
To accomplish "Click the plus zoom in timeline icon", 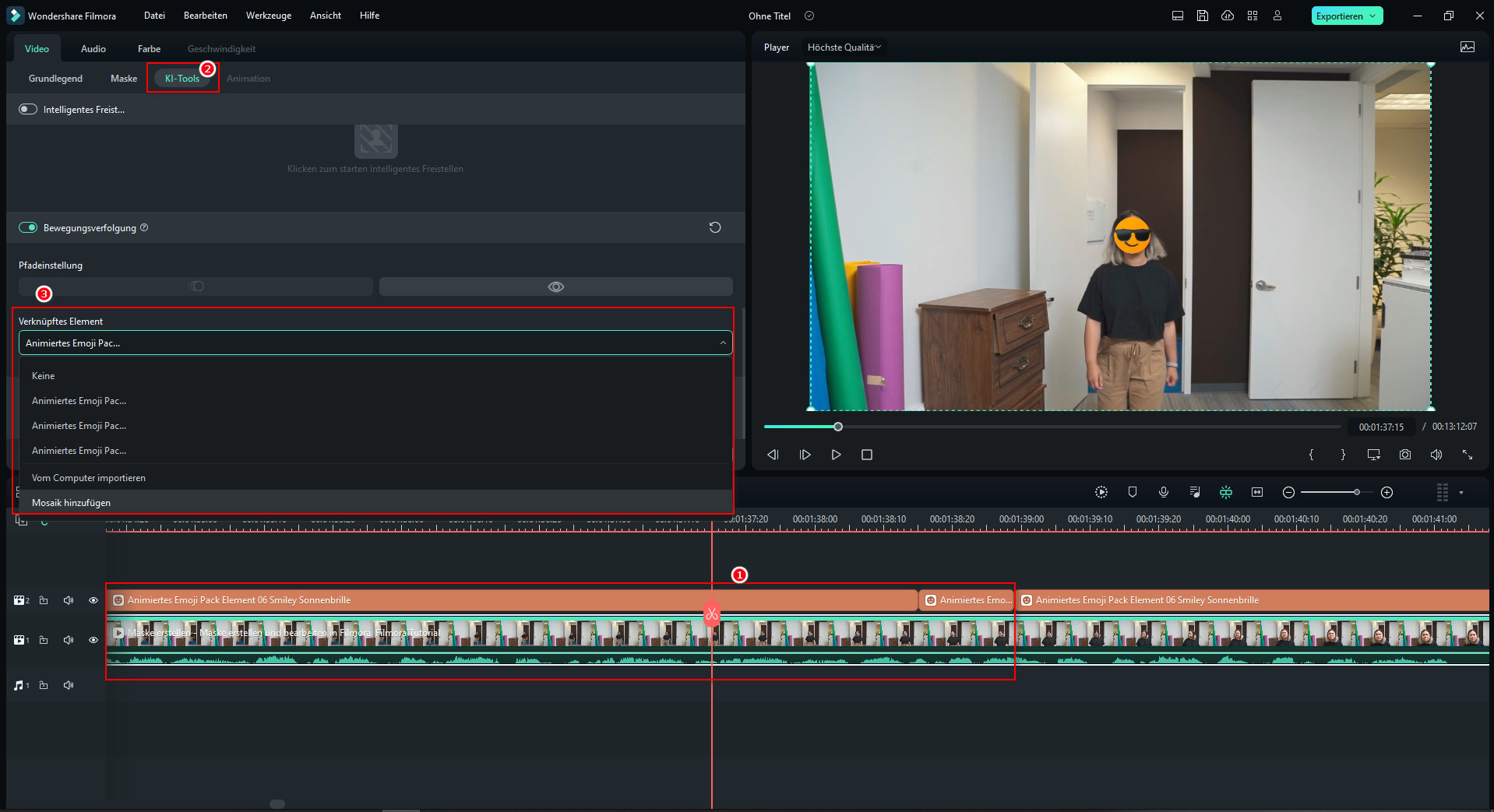I will pyautogui.click(x=1387, y=493).
